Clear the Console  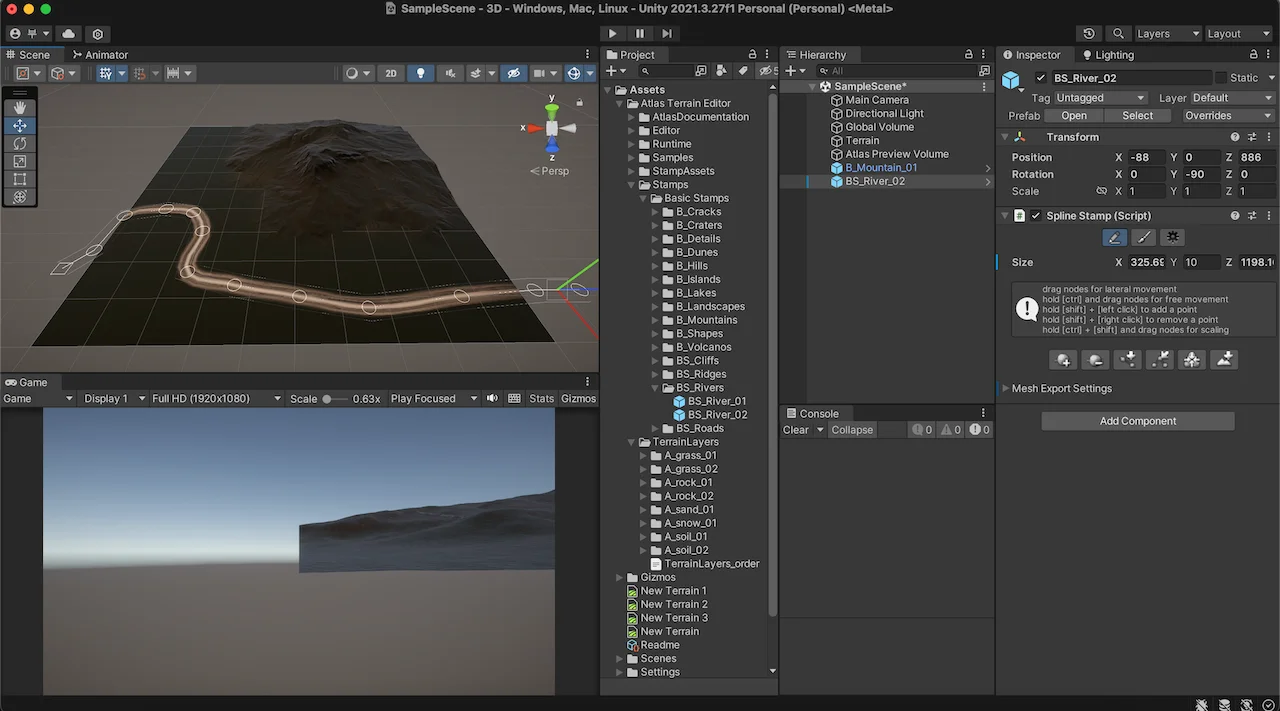(796, 430)
